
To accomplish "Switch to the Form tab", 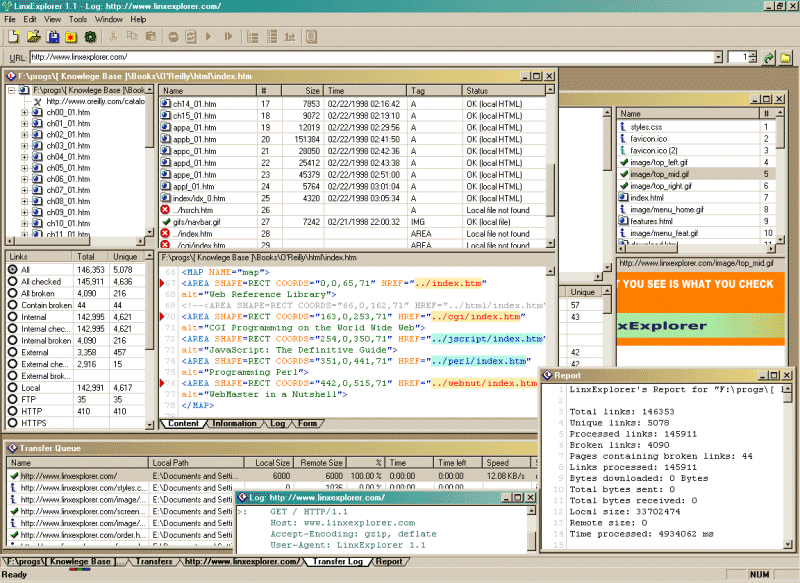I will click(307, 423).
